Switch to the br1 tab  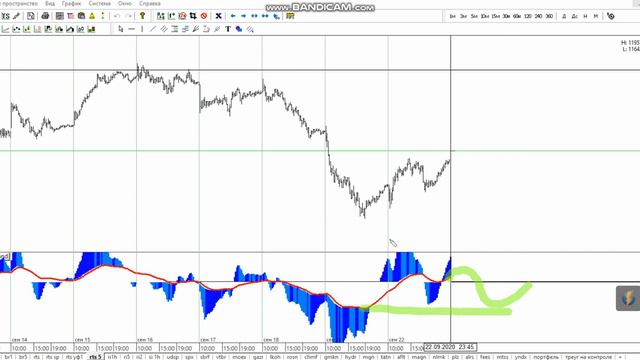[x=9, y=357]
